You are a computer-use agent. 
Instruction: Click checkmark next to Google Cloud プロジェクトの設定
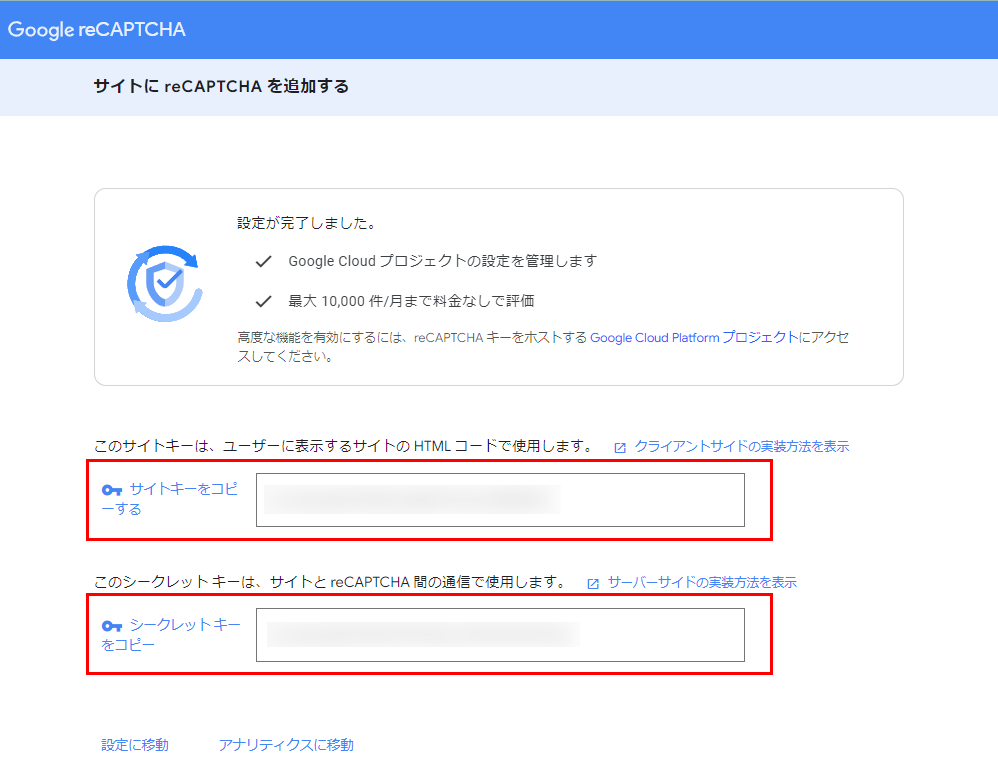[264, 261]
